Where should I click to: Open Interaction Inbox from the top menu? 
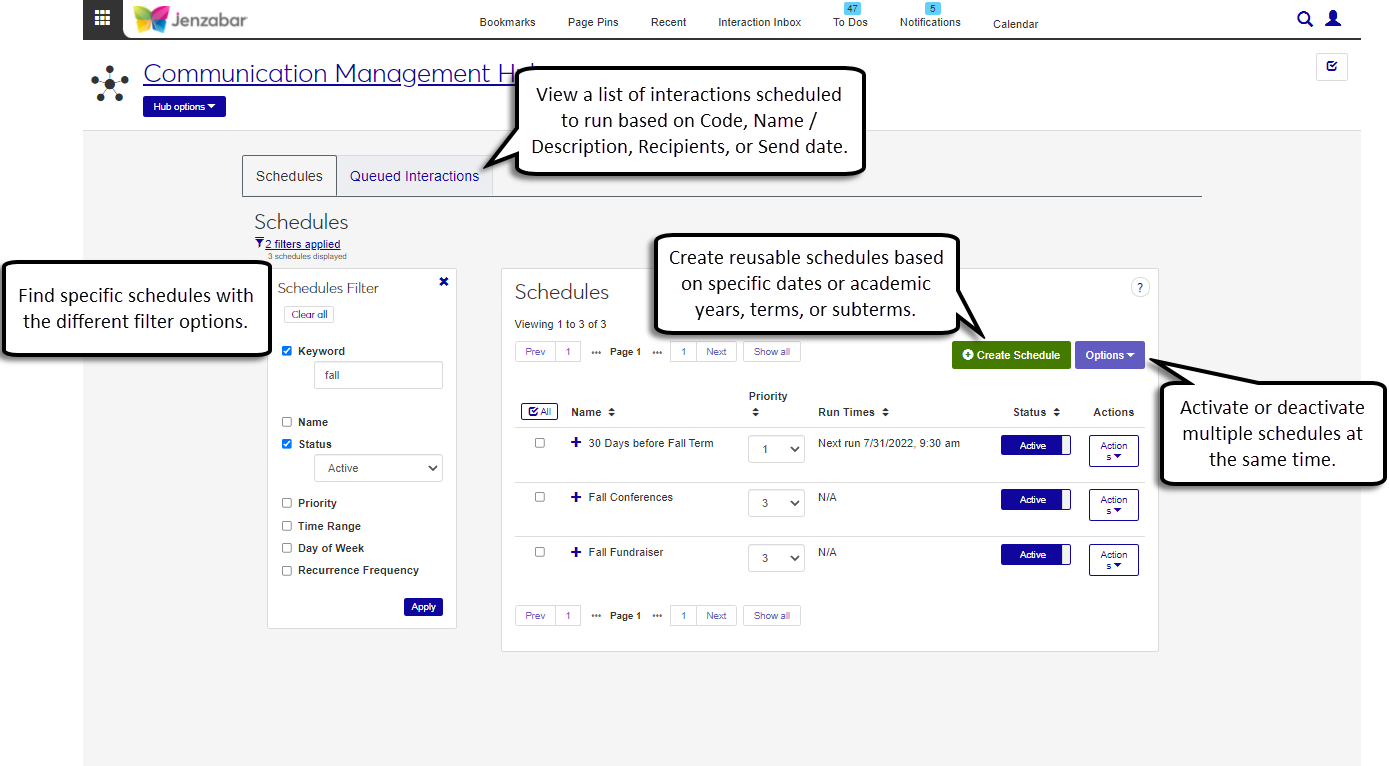759,22
